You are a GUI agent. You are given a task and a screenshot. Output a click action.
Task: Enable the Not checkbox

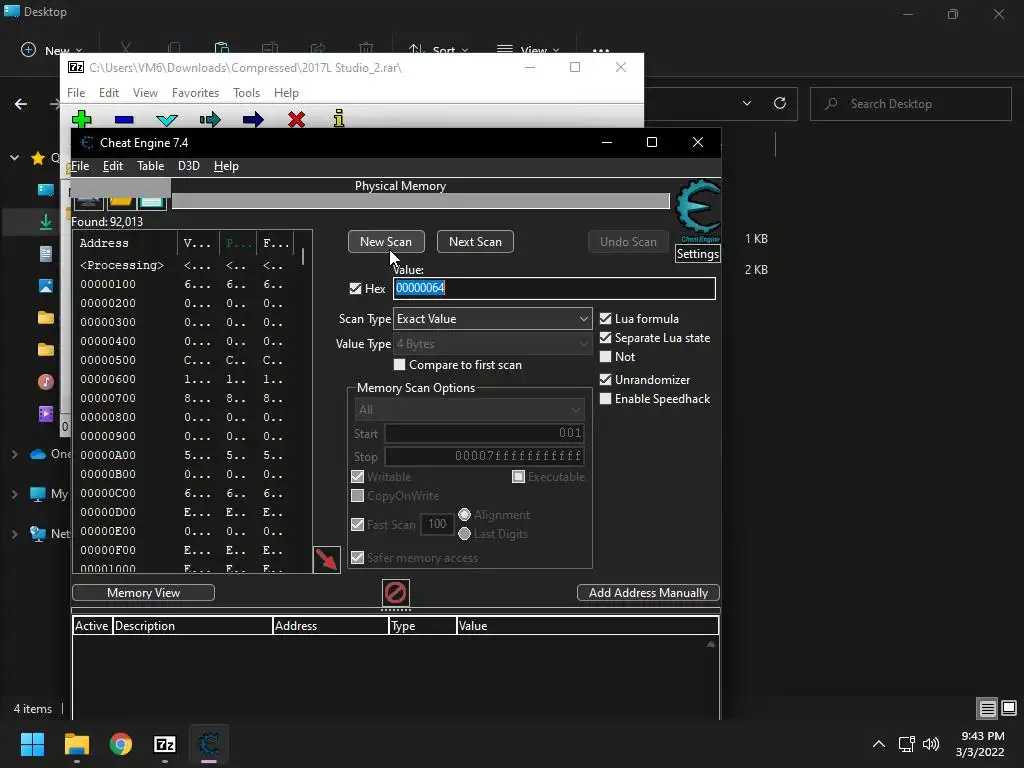click(605, 357)
